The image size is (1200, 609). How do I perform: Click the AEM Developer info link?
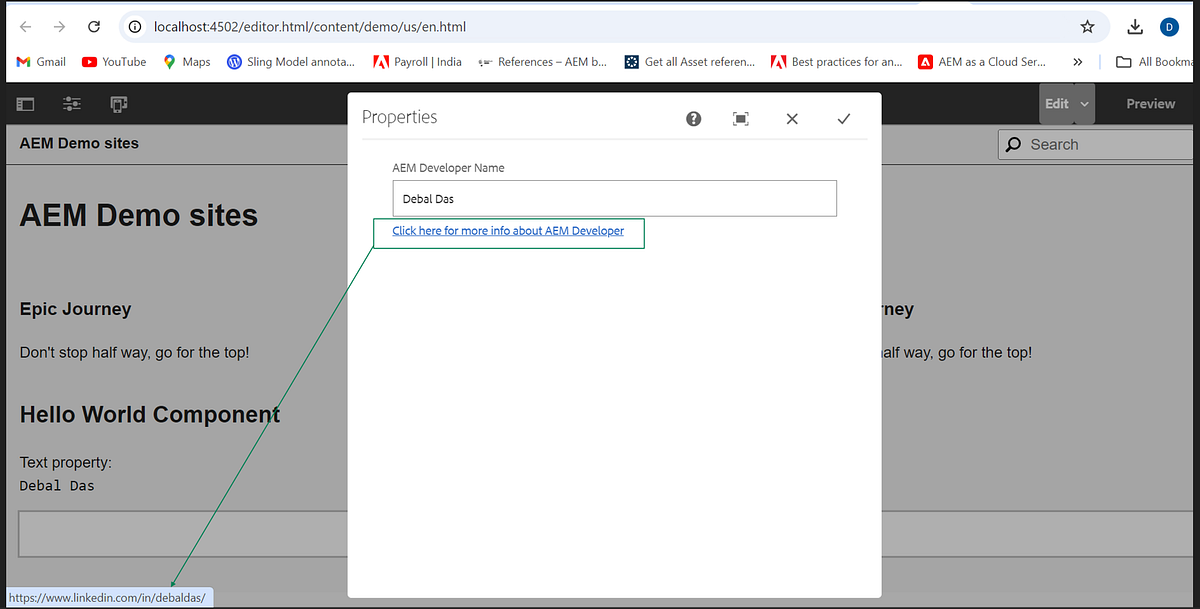pos(508,231)
